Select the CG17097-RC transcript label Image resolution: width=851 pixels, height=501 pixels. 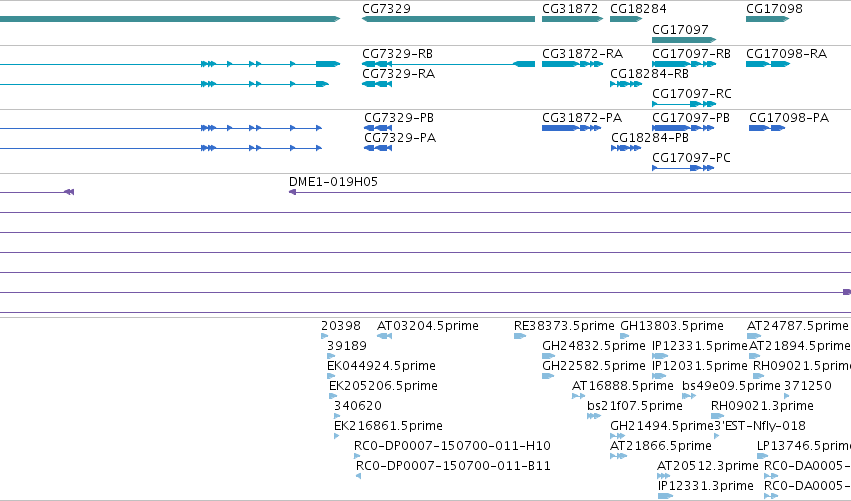[x=691, y=94]
